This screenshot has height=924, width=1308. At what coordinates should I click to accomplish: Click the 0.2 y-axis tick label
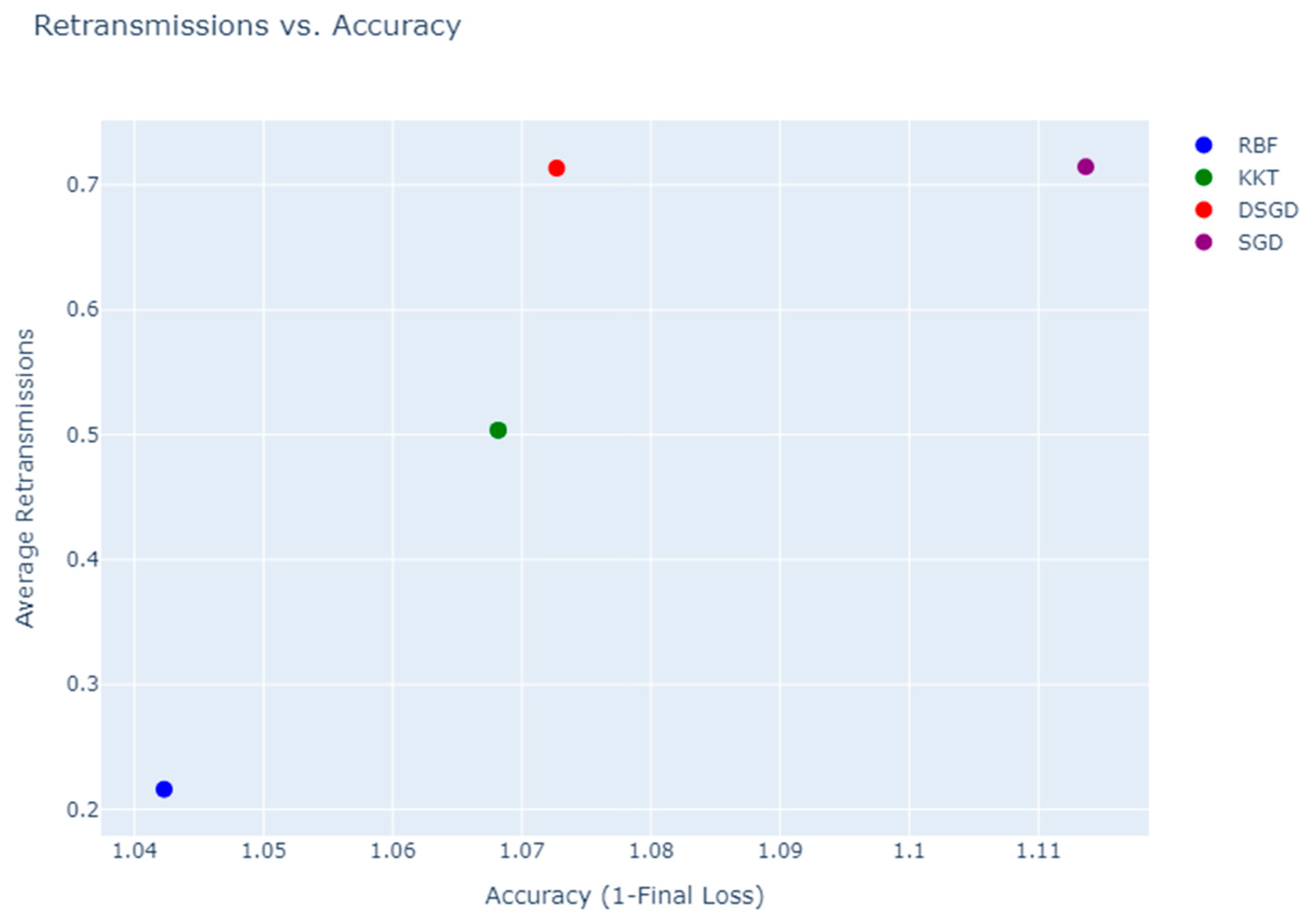pos(82,809)
